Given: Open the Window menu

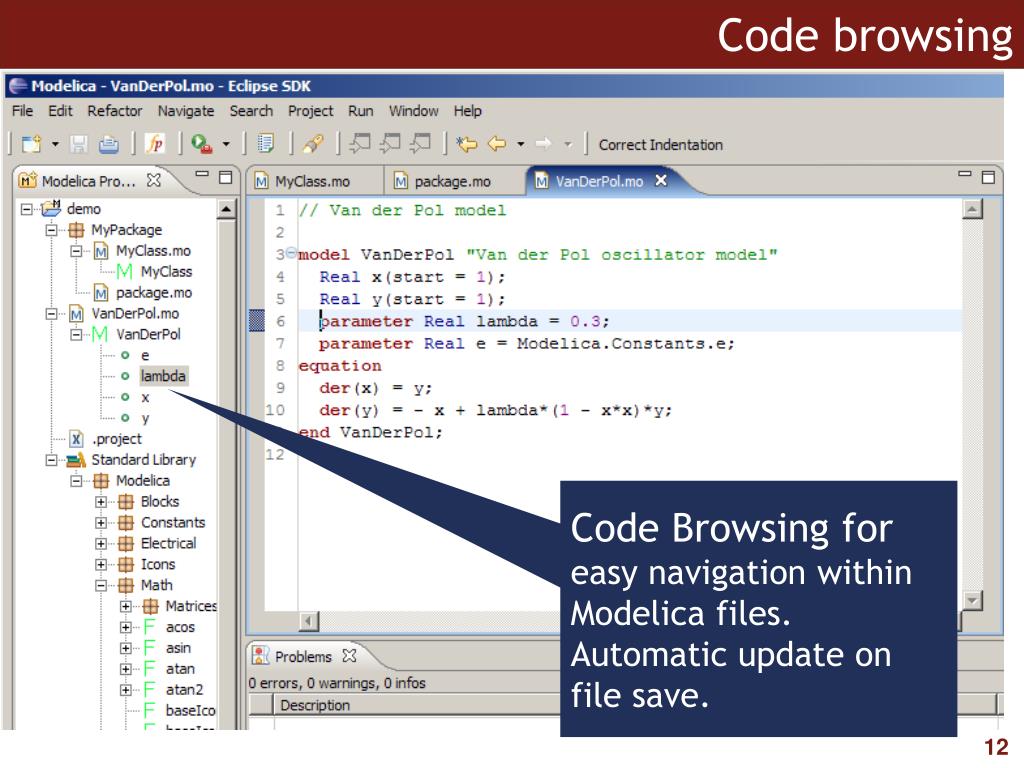Looking at the screenshot, I should click(x=413, y=111).
